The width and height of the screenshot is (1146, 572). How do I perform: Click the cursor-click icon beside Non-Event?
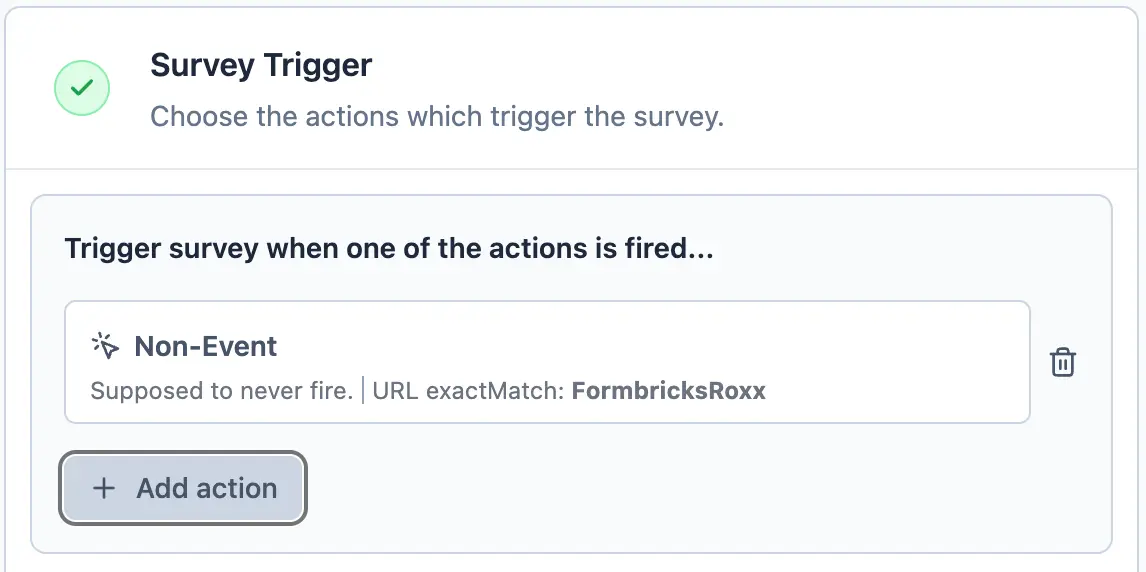coord(105,346)
